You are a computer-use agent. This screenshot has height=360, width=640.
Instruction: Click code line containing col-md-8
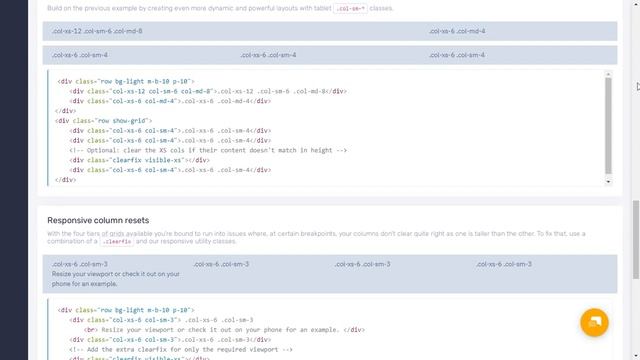[x=208, y=91]
